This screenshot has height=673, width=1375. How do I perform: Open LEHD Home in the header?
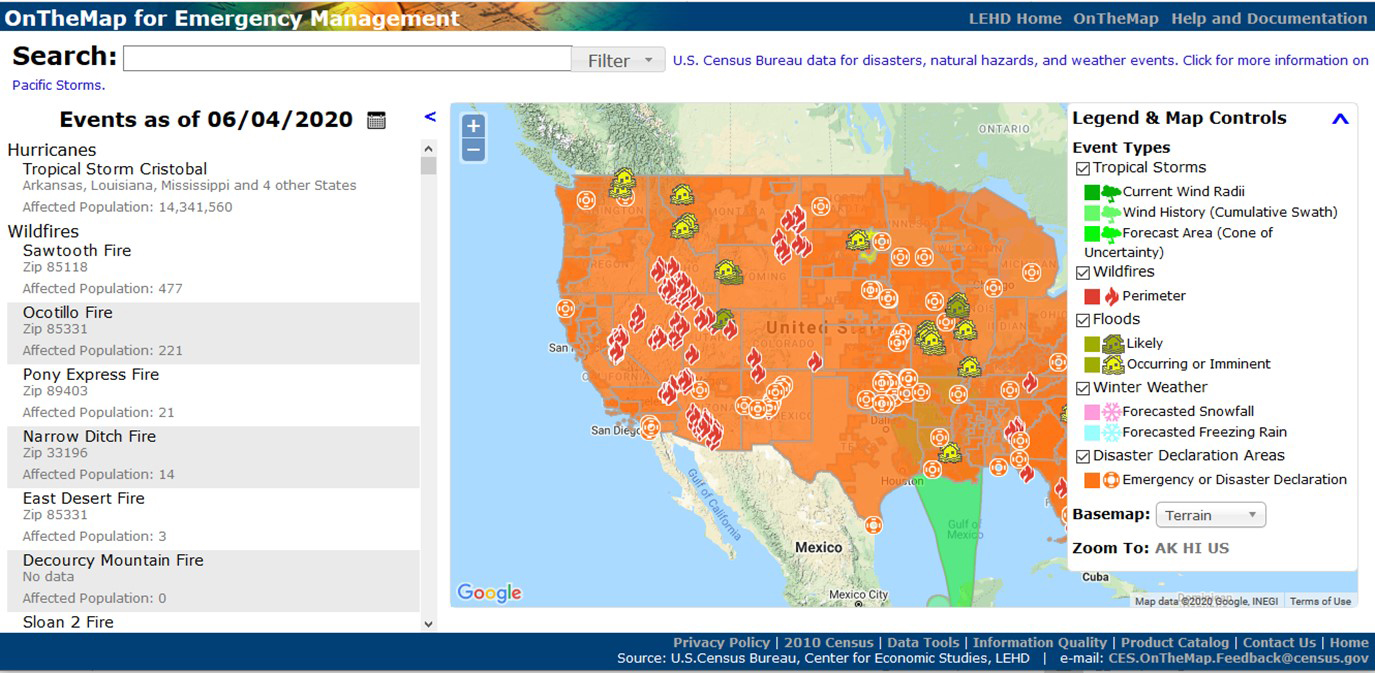1015,18
